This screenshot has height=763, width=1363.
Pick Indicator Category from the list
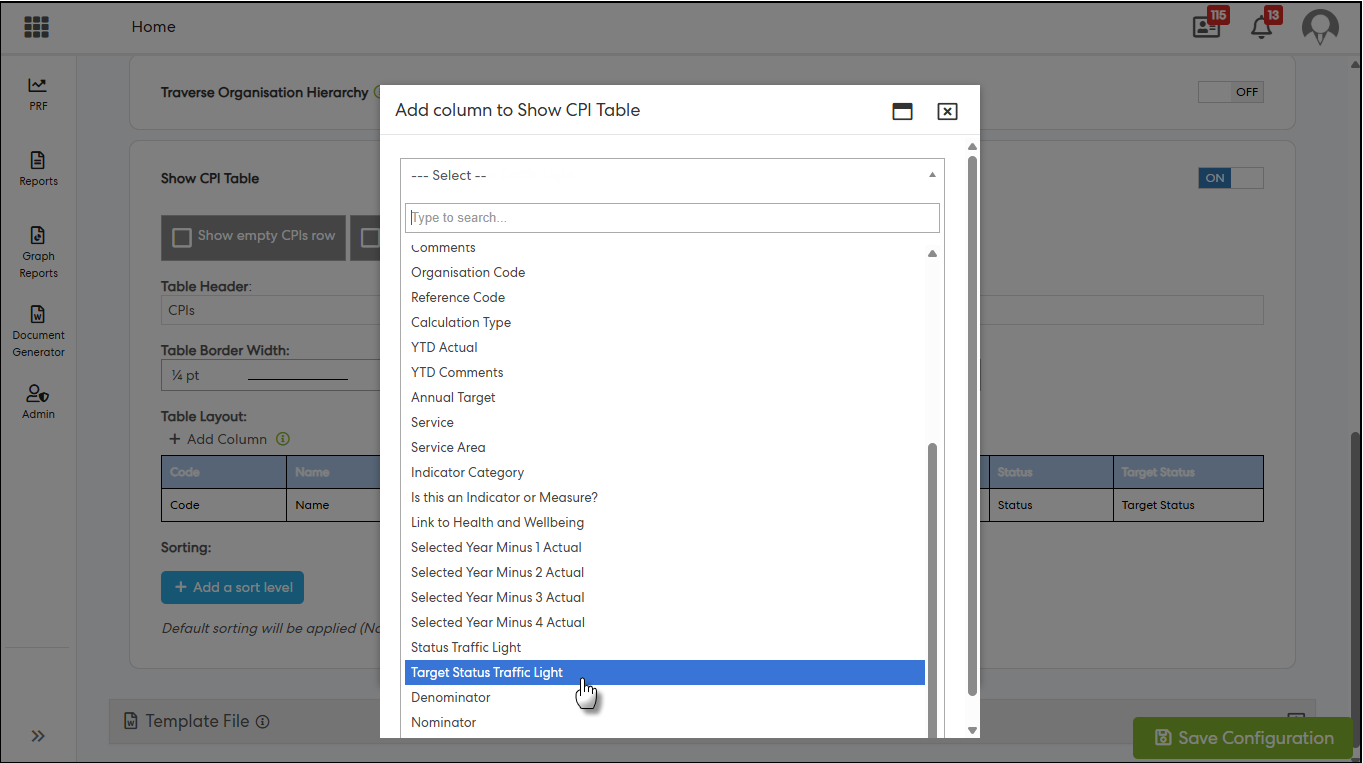point(467,473)
